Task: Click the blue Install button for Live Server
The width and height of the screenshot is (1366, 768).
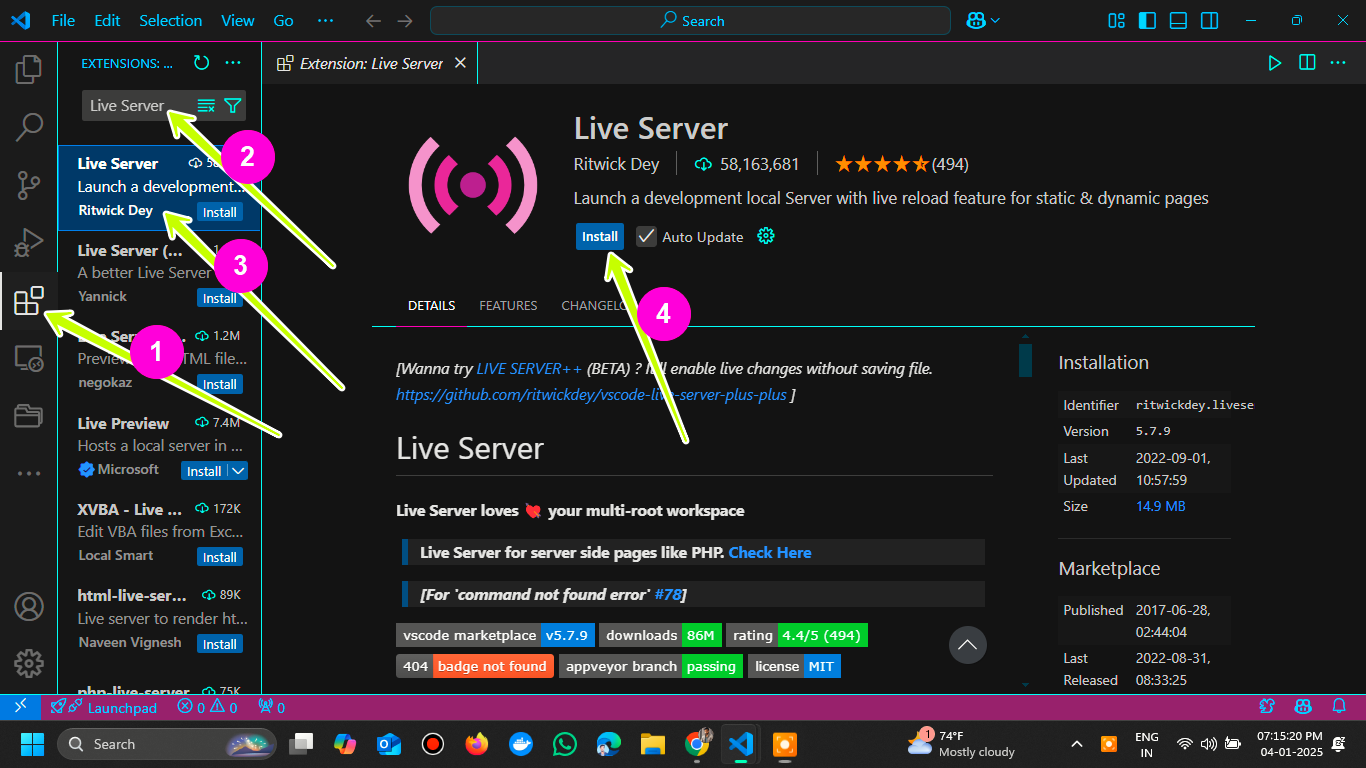Action: tap(600, 237)
